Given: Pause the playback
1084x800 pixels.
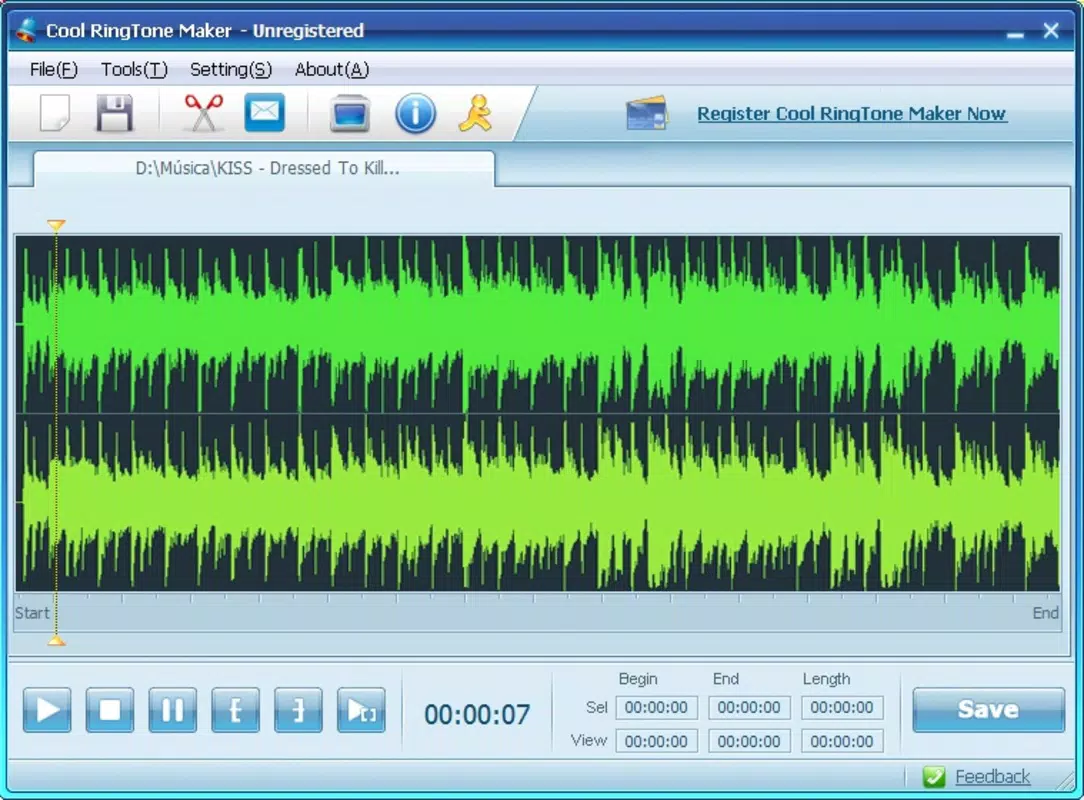Looking at the screenshot, I should tap(173, 709).
